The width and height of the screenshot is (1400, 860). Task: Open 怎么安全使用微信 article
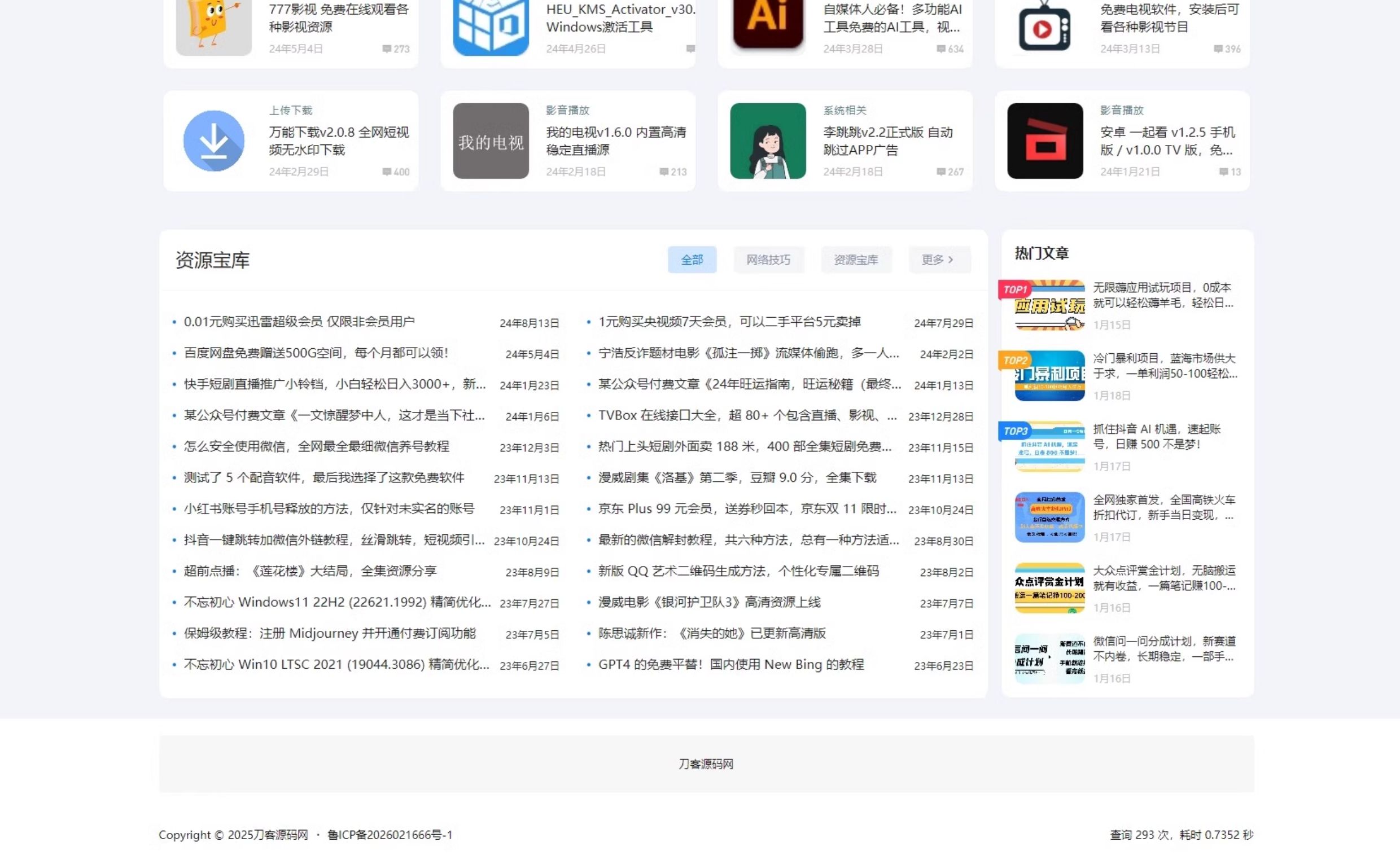click(x=316, y=446)
